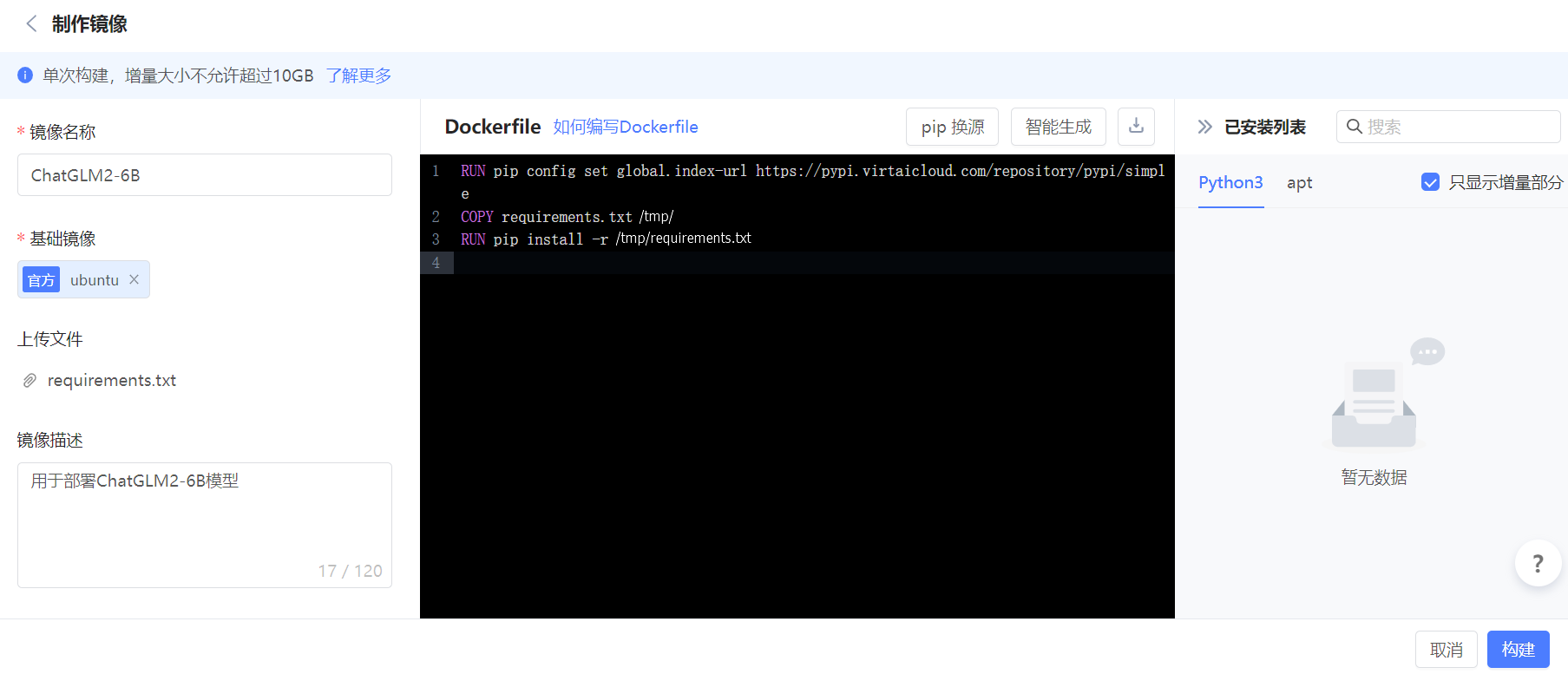
Task: Focus the 镜像名称 input field
Action: click(x=205, y=175)
